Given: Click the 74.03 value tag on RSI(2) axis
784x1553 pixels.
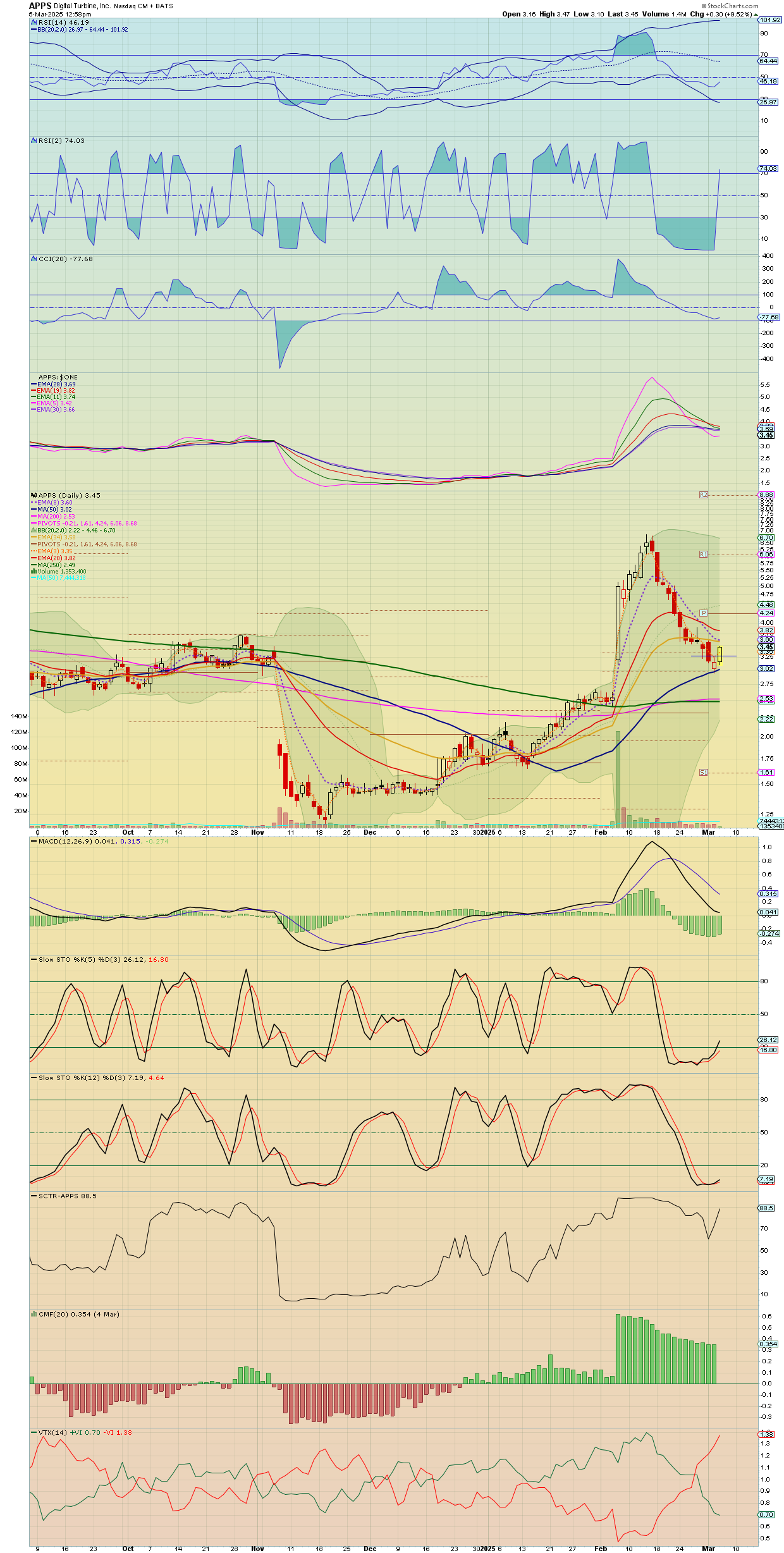Looking at the screenshot, I should [x=768, y=169].
